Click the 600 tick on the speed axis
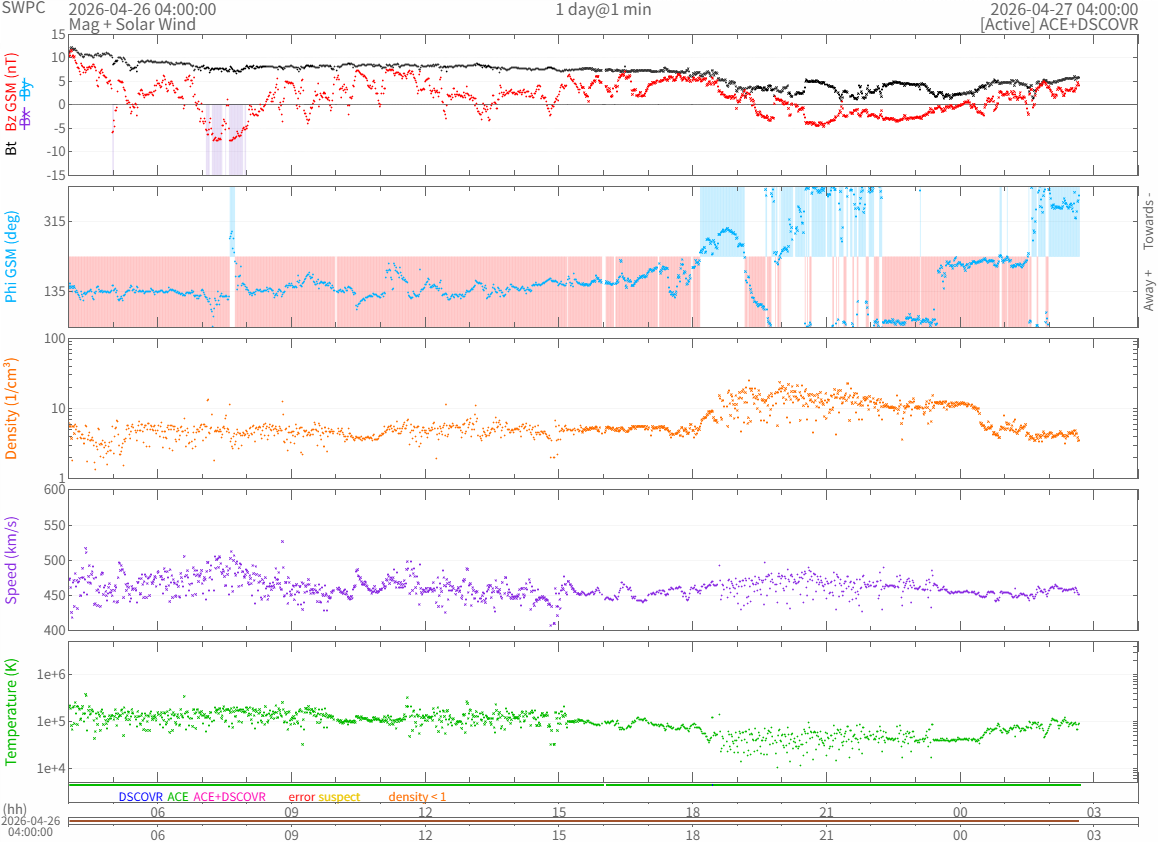The image size is (1158, 842). (55, 490)
